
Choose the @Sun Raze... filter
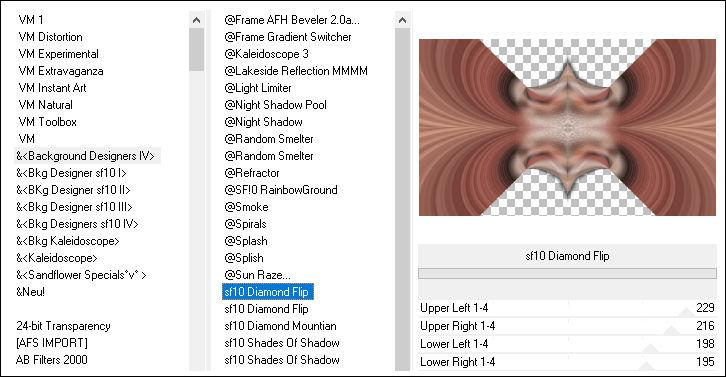point(257,275)
